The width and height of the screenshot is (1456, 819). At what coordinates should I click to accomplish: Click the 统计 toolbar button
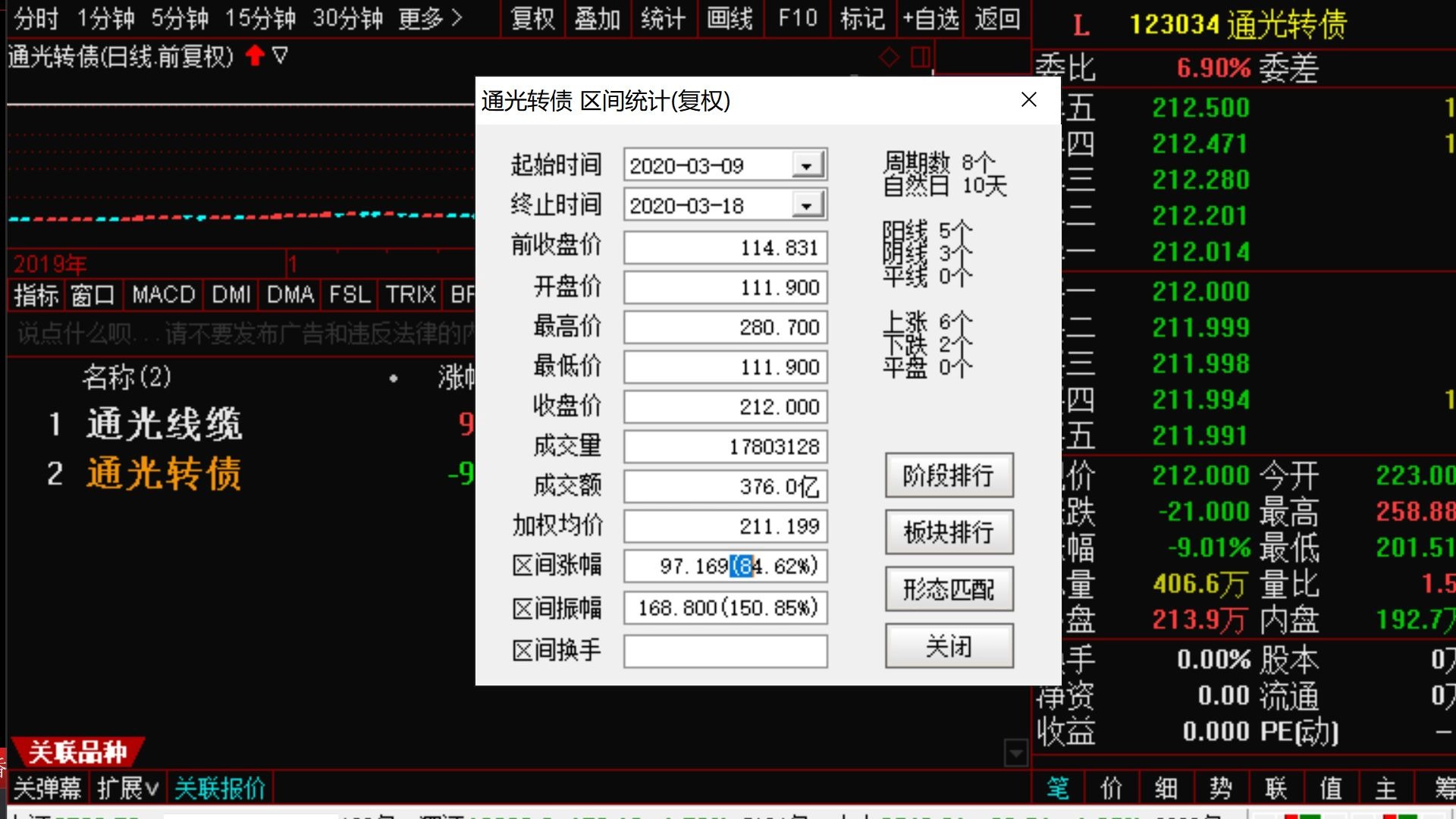click(663, 18)
